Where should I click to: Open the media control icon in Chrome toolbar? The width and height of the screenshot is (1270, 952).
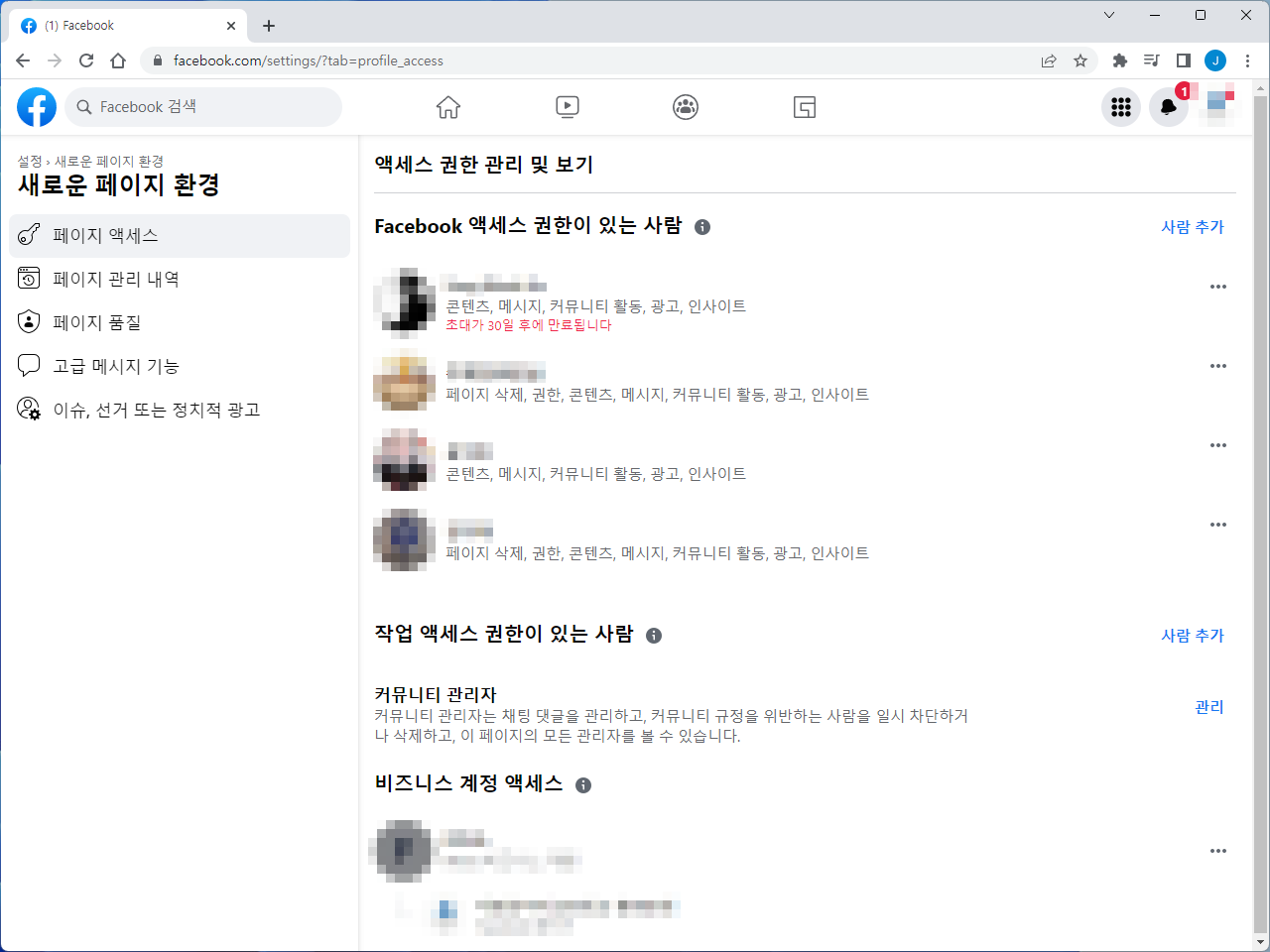coord(1152,60)
